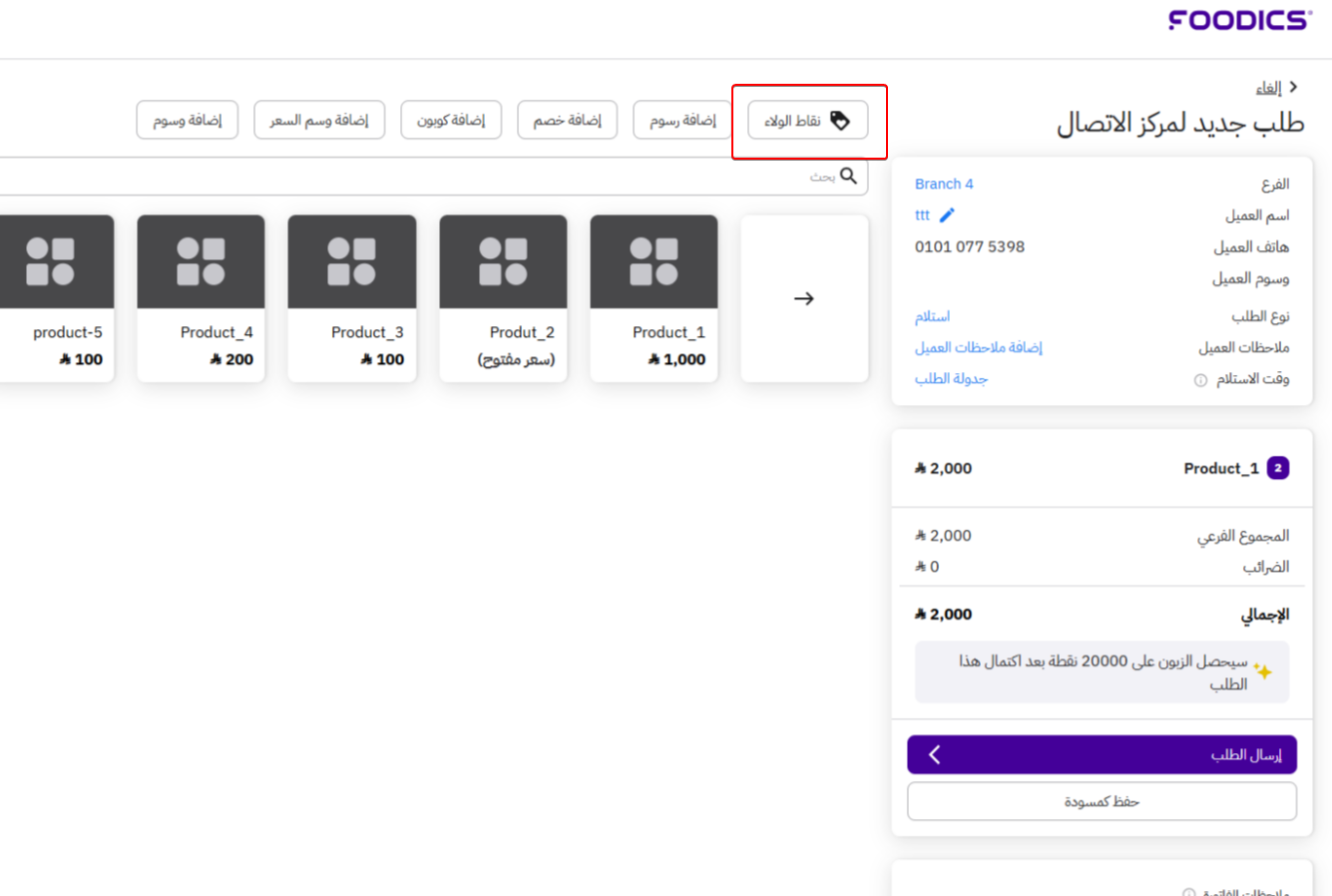Click the Branch 4 link

point(943,184)
